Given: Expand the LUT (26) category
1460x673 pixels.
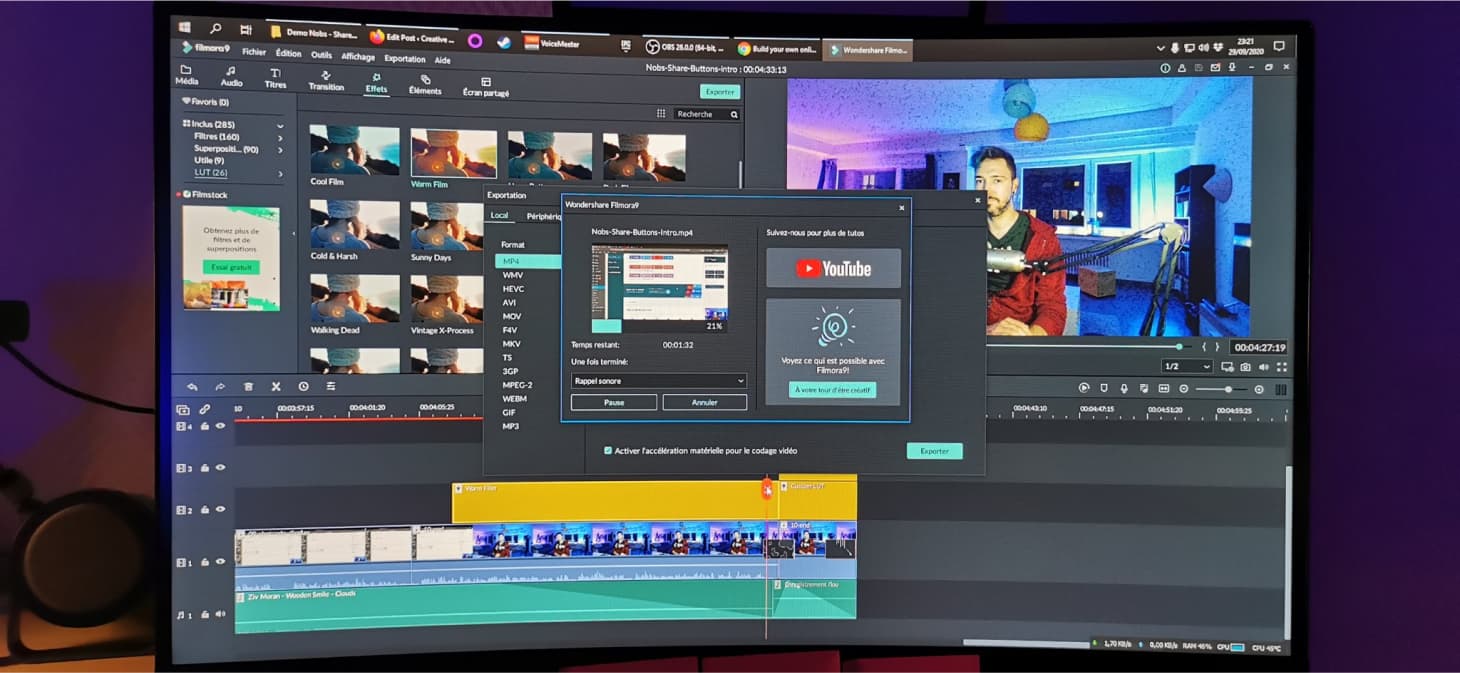Looking at the screenshot, I should (280, 174).
